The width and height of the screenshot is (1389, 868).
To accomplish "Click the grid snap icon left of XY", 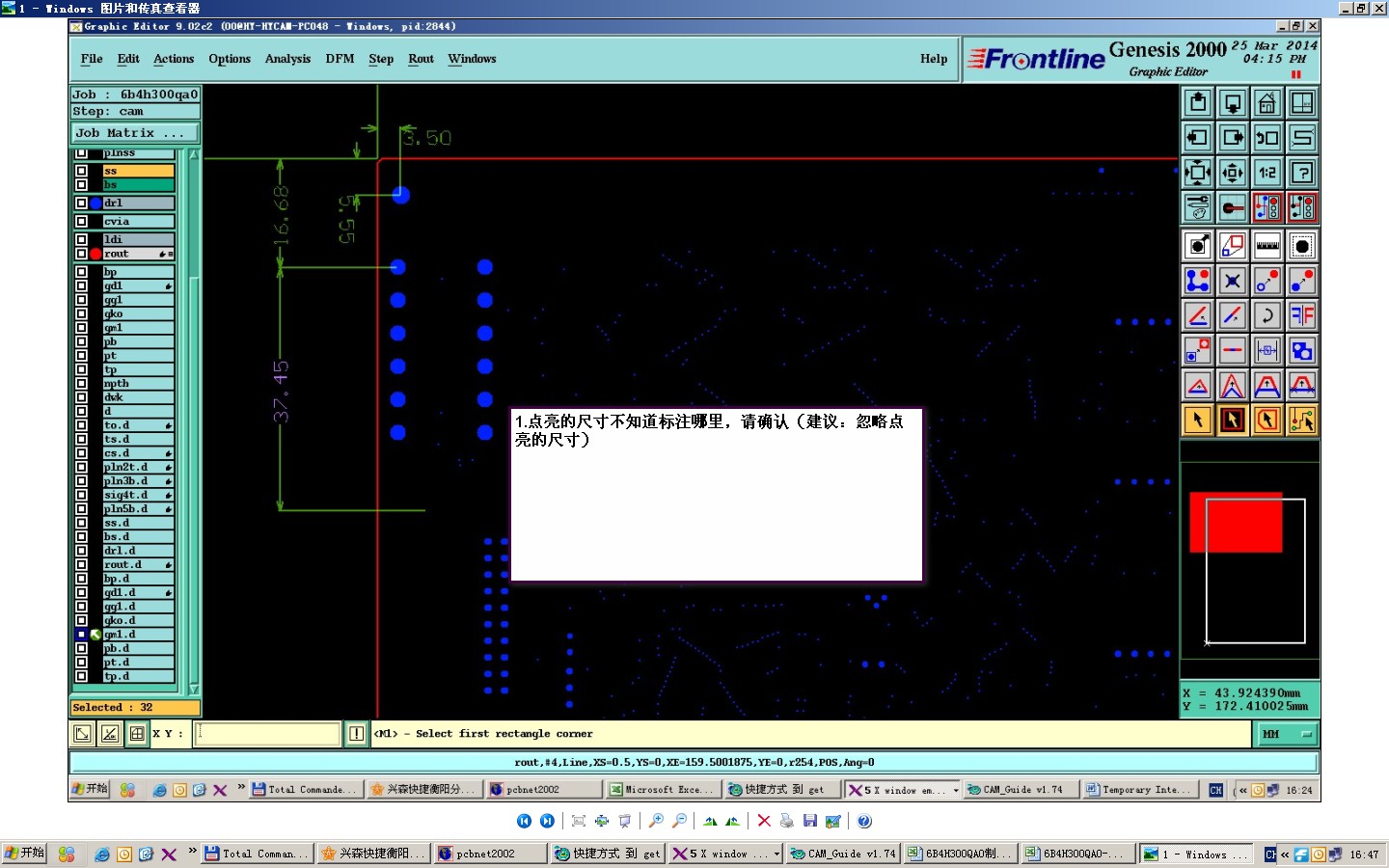I will point(137,734).
